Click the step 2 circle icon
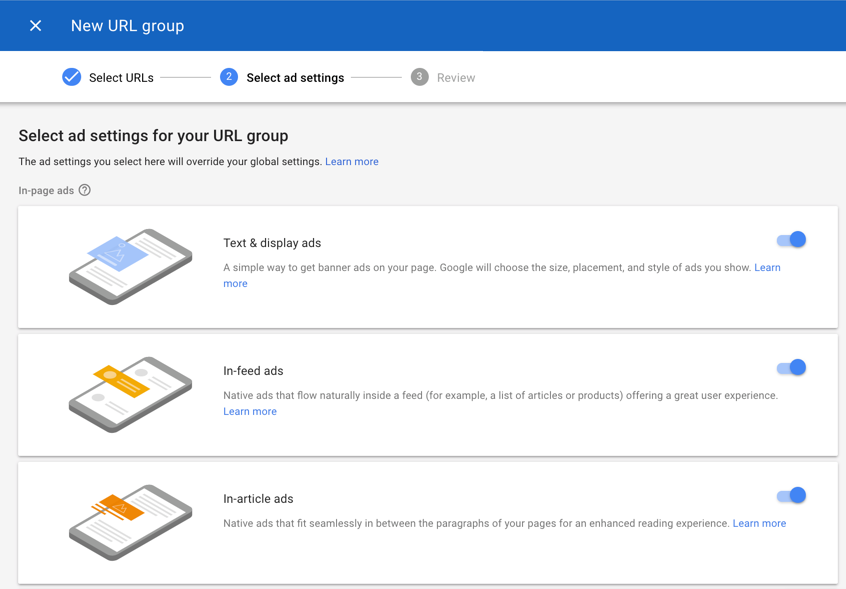Screen dimensions: 846x589 229,77
